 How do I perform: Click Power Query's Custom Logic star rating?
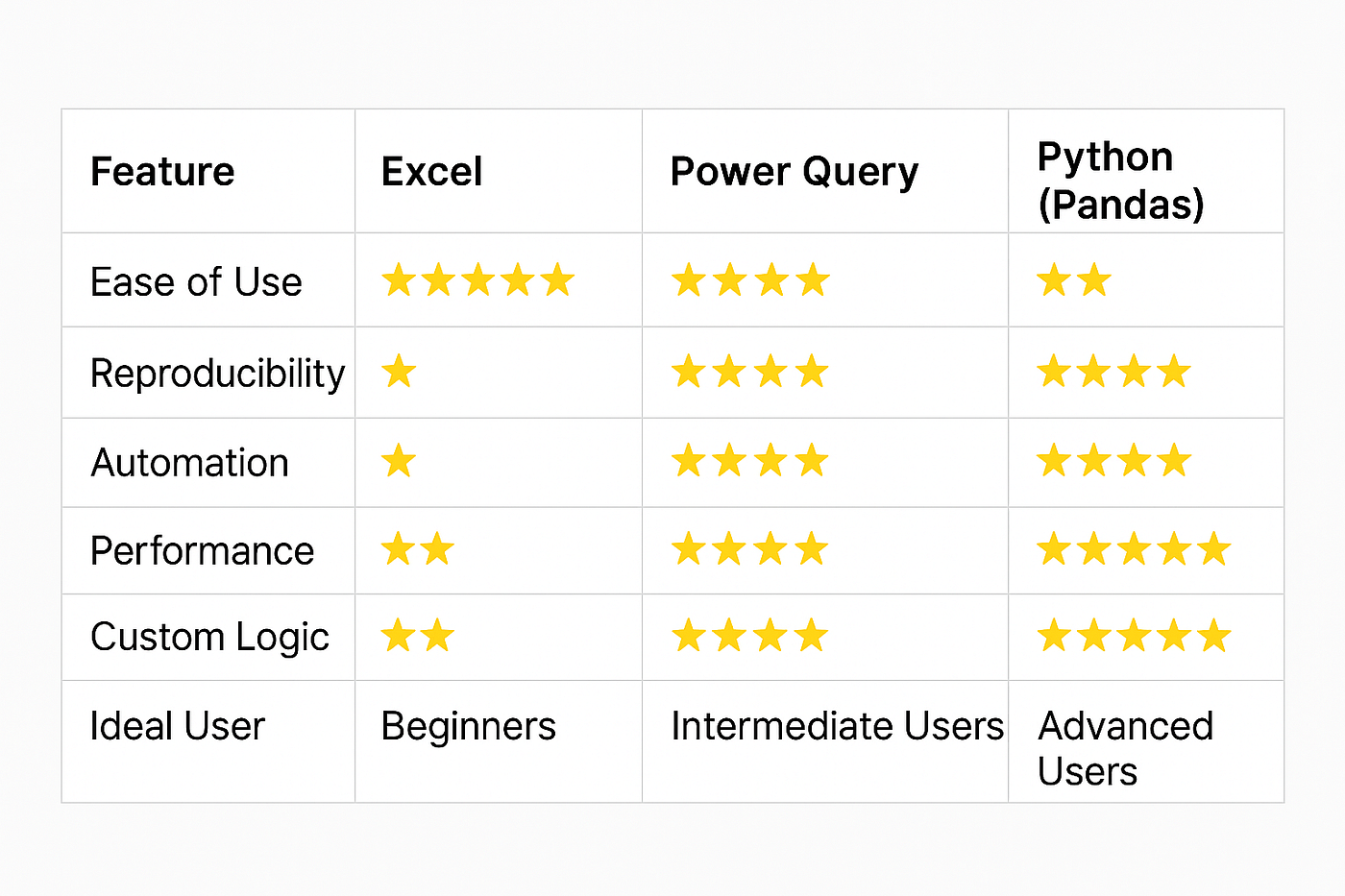pyautogui.click(x=749, y=635)
